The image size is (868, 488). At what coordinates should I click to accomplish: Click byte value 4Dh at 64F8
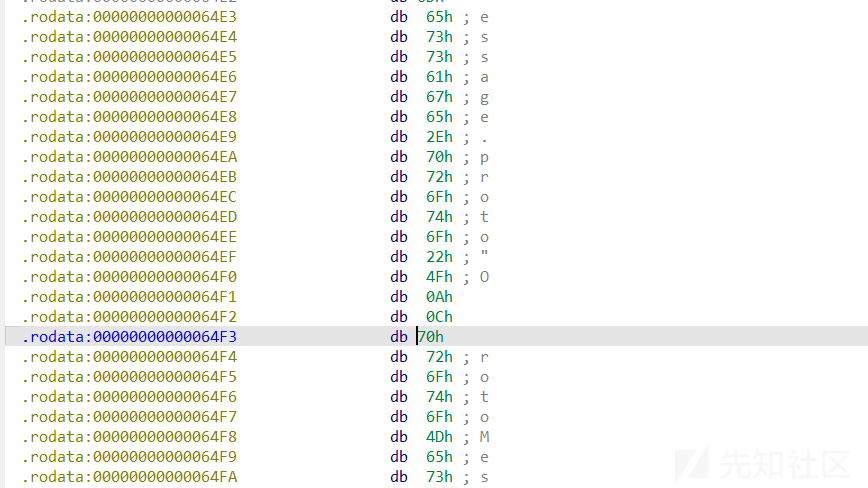pos(439,437)
